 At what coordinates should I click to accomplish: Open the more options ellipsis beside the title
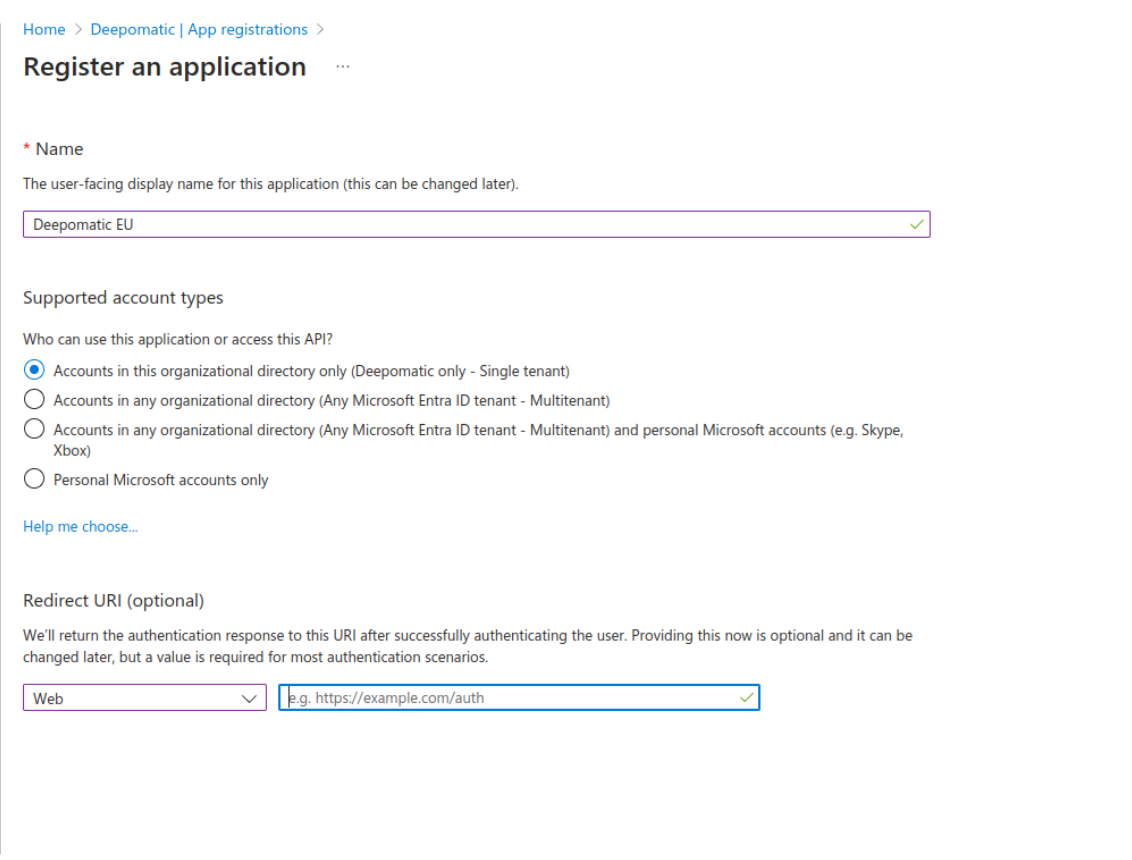[x=343, y=67]
